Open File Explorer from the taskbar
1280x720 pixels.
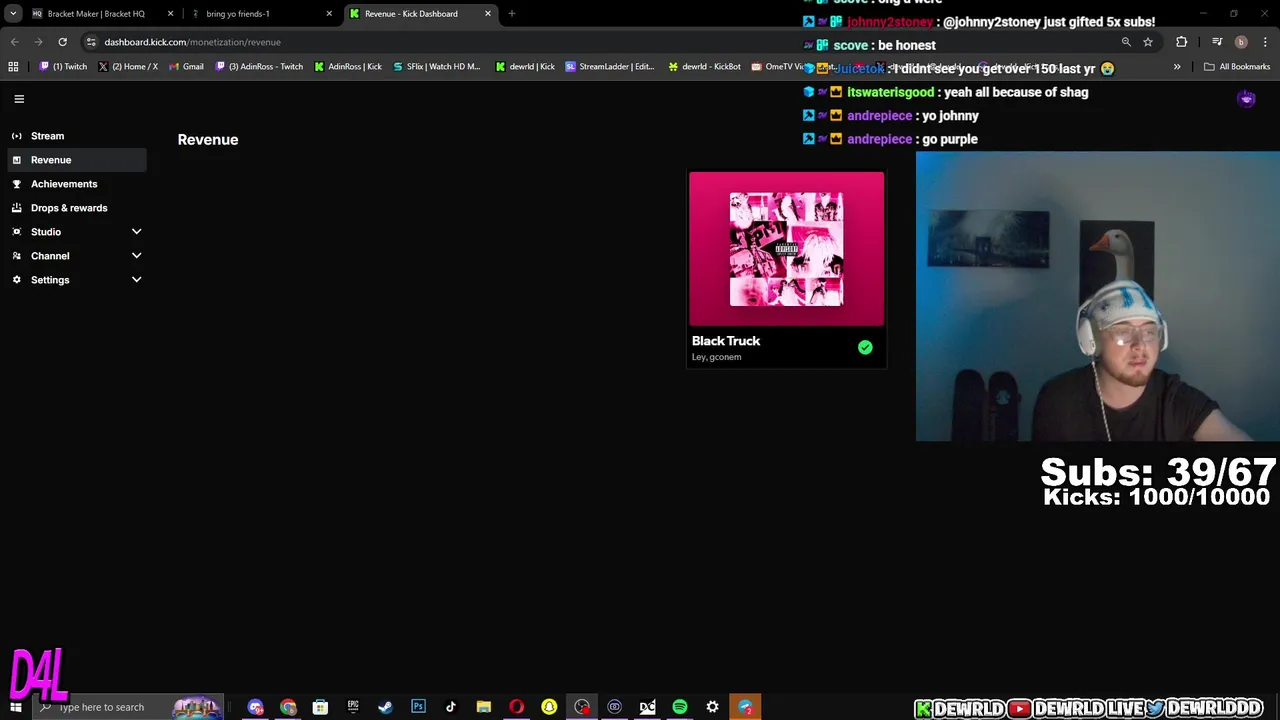tap(484, 707)
